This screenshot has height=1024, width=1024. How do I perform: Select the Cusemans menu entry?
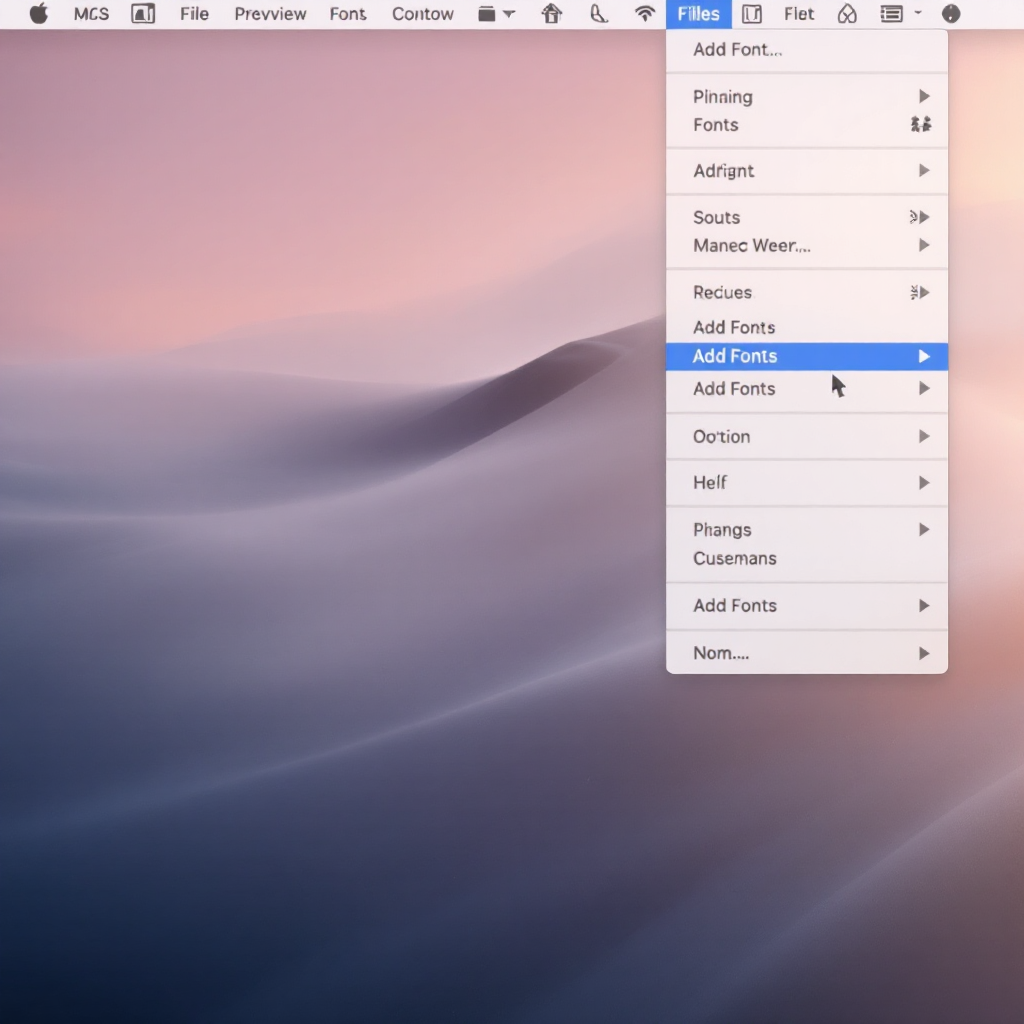[807, 558]
